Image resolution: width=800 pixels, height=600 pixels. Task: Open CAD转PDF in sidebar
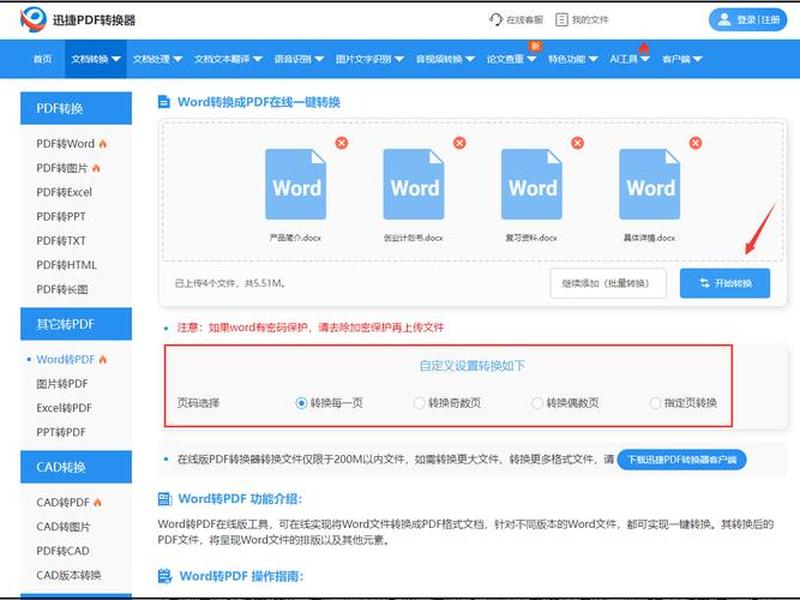click(63, 503)
